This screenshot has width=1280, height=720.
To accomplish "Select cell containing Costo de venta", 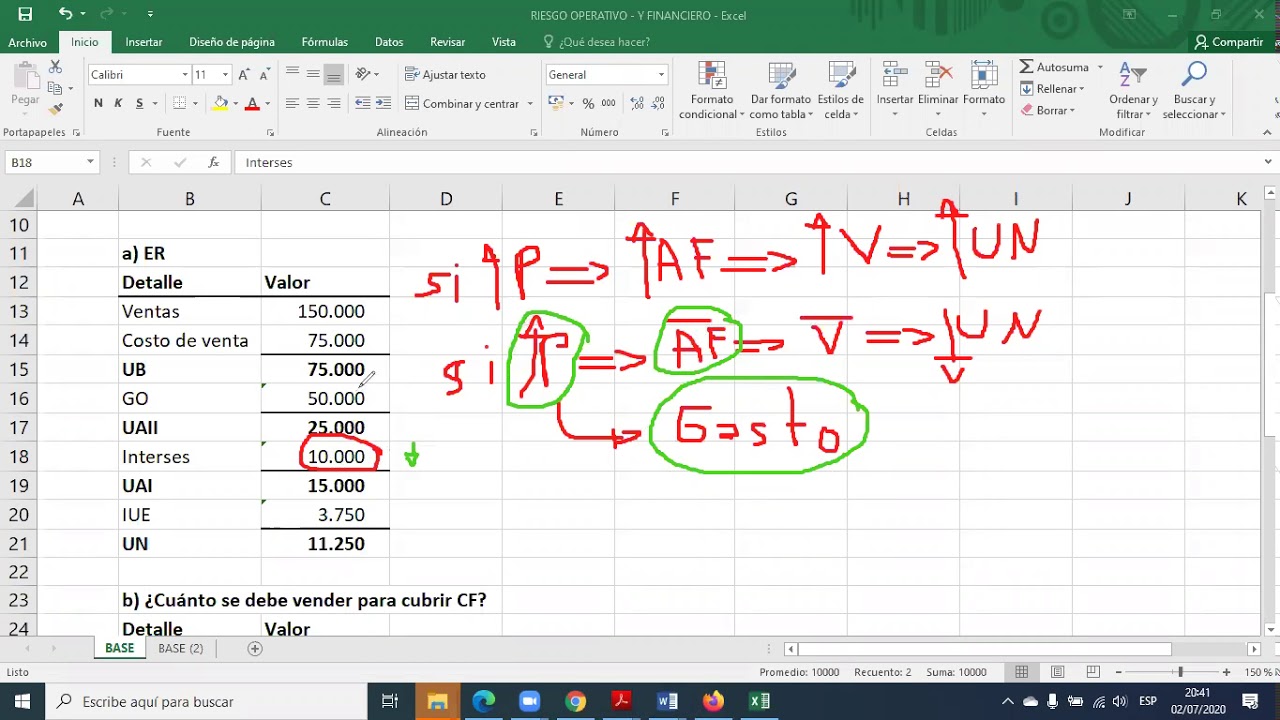I will 190,341.
